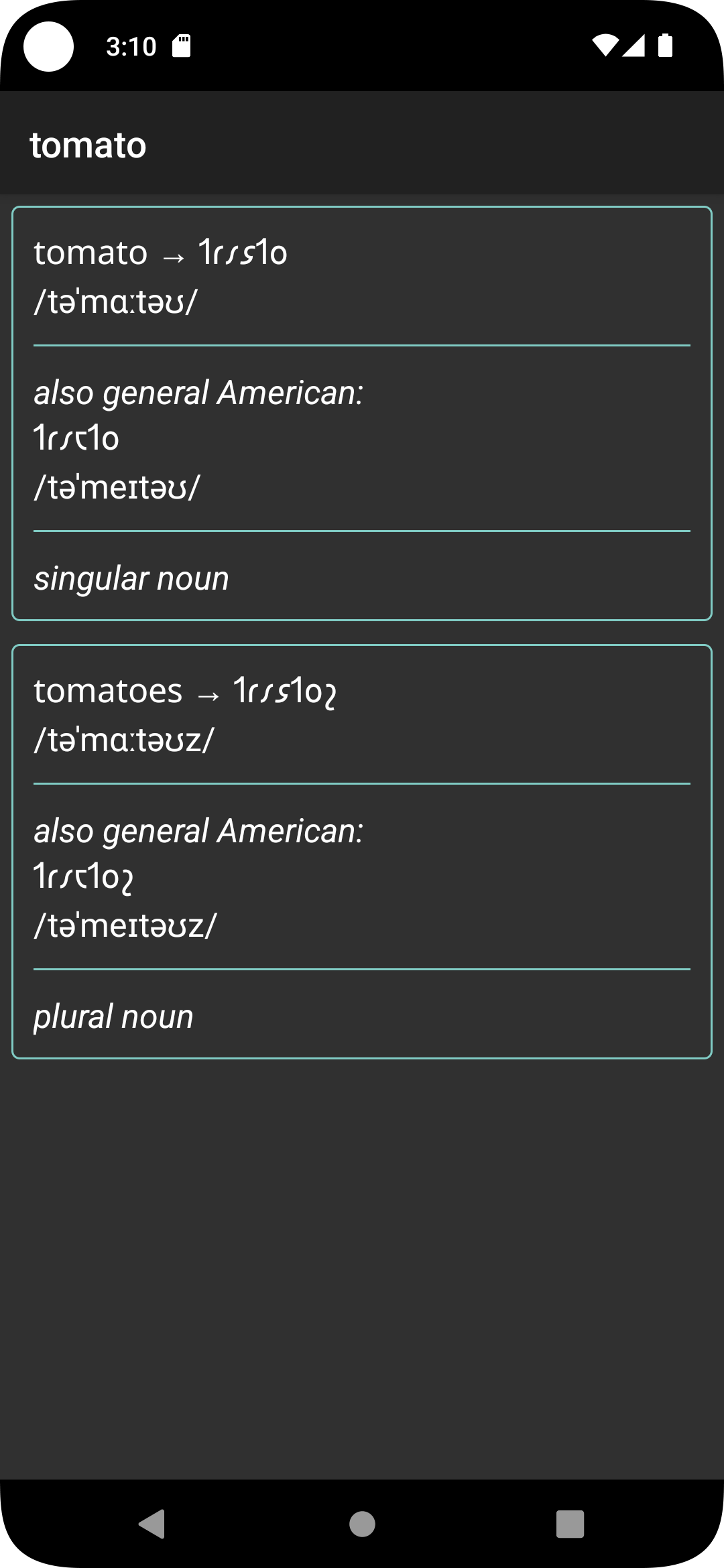
Task: Select the 'tomatoes →' Shavian headword line
Action: tap(185, 691)
